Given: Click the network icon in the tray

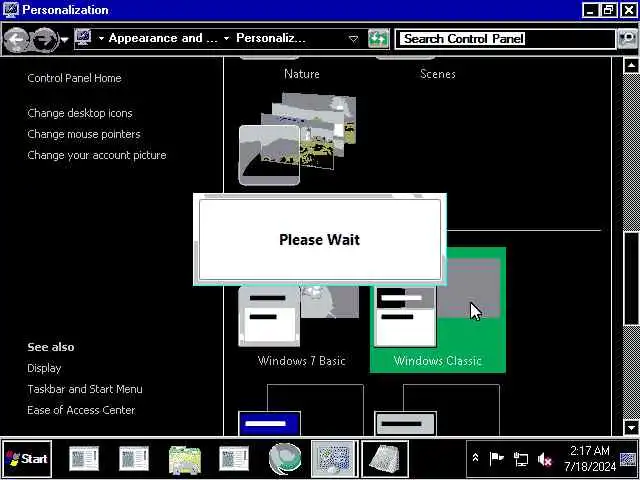Looking at the screenshot, I should (521, 460).
